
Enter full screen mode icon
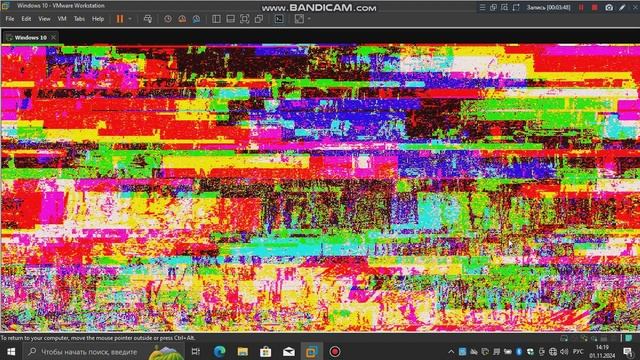[x=244, y=19]
